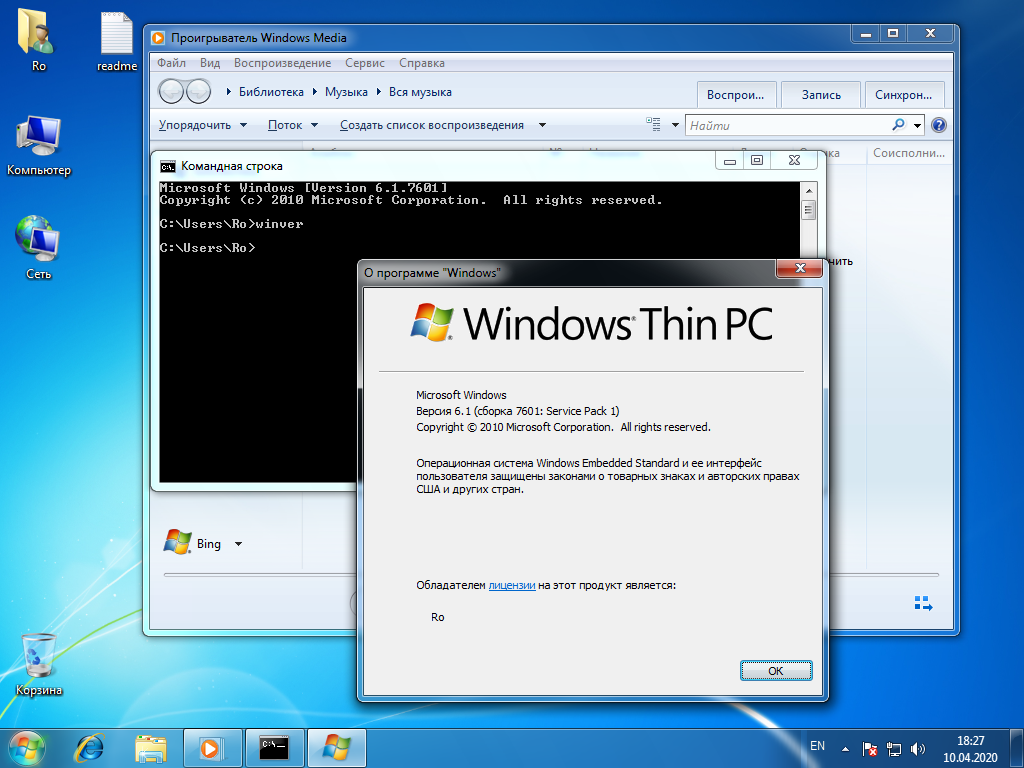Viewport: 1024px width, 768px height.
Task: Open the Помощь (blue help) icon in Media Player
Action: tap(937, 124)
